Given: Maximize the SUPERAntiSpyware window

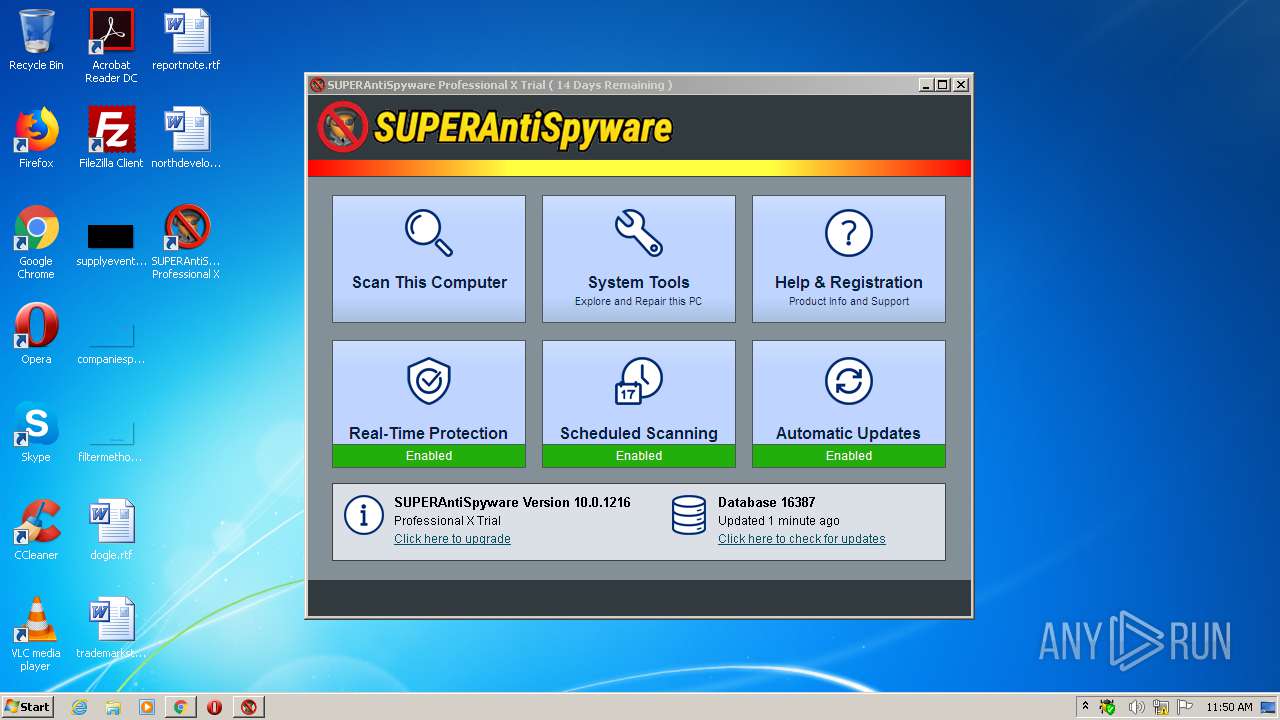Looking at the screenshot, I should coord(943,85).
